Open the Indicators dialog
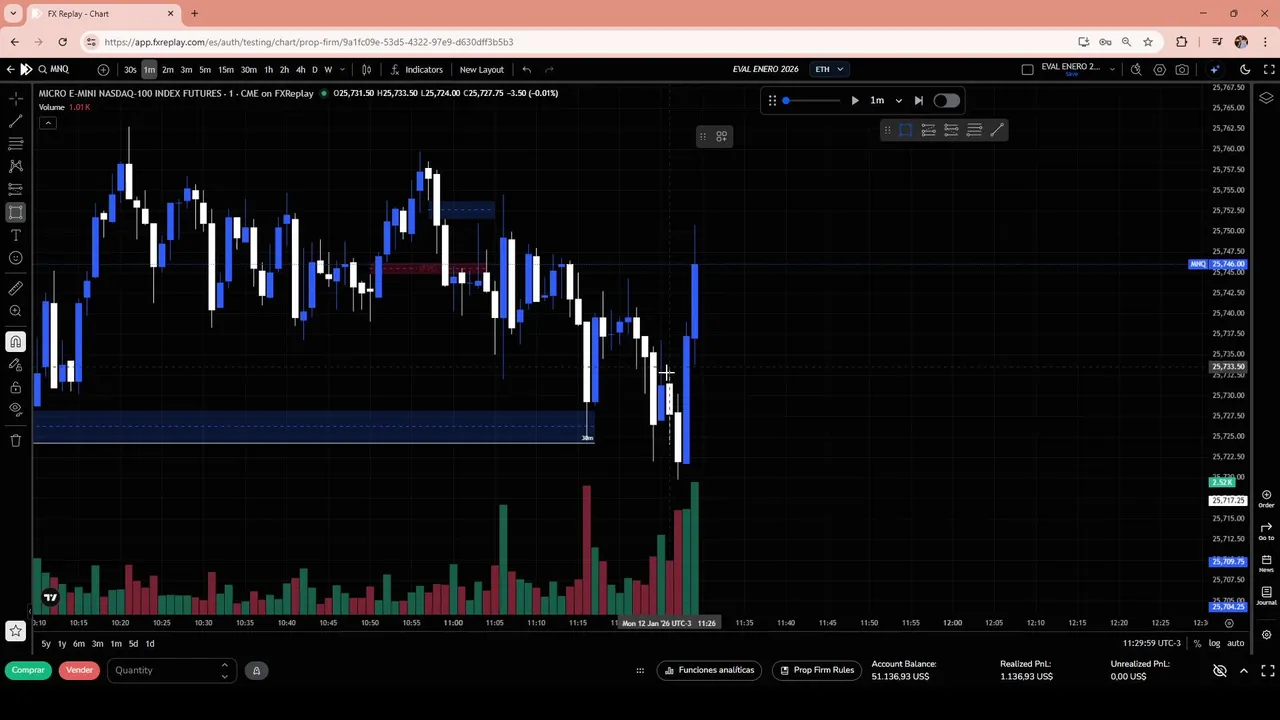Screen dimensions: 1280x720 416,69
